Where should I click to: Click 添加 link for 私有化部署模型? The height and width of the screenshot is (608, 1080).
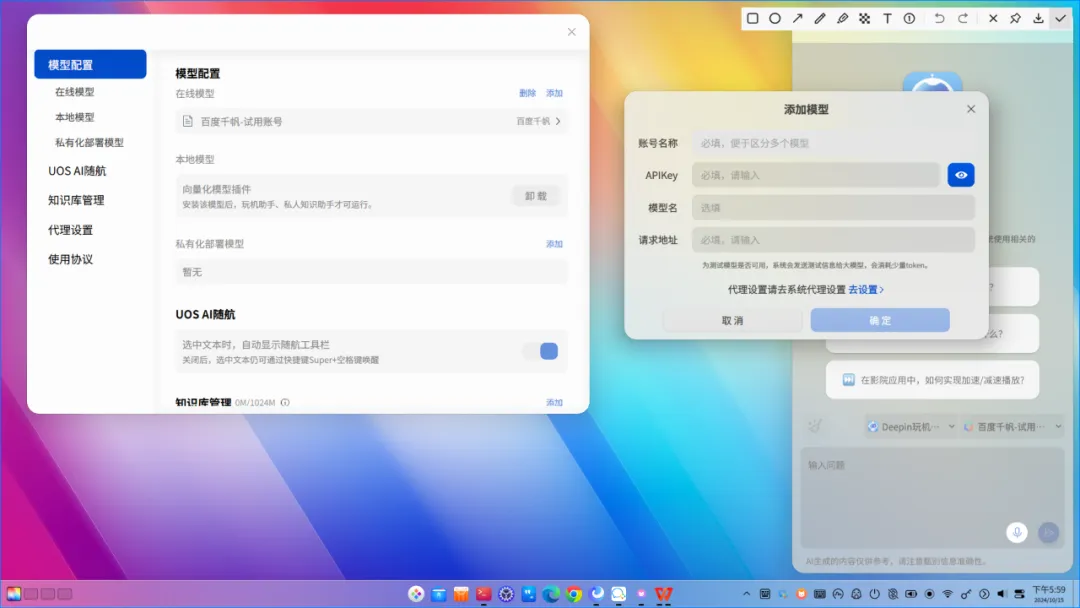point(554,244)
